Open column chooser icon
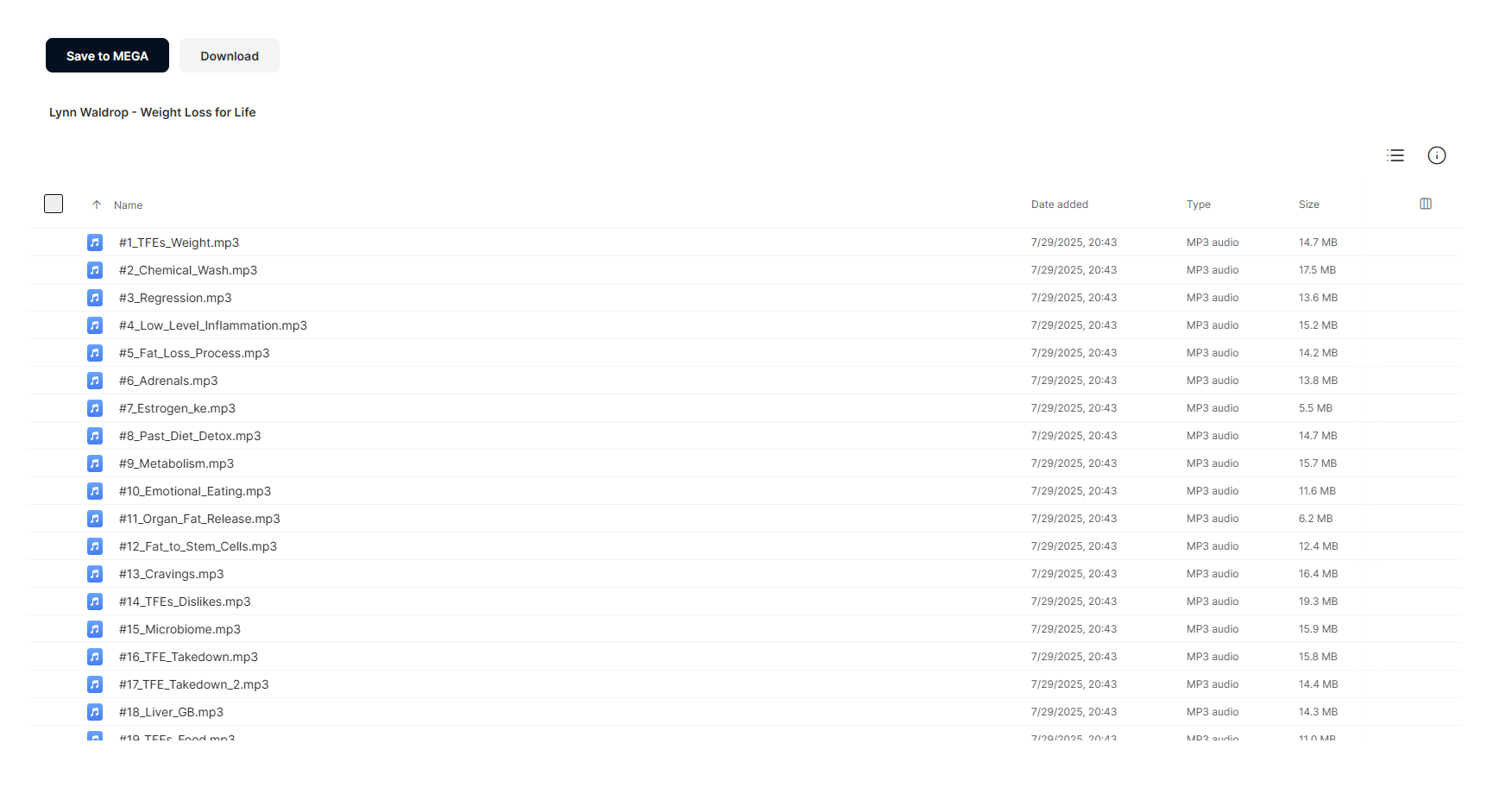Image resolution: width=1512 pixels, height=794 pixels. pos(1426,204)
